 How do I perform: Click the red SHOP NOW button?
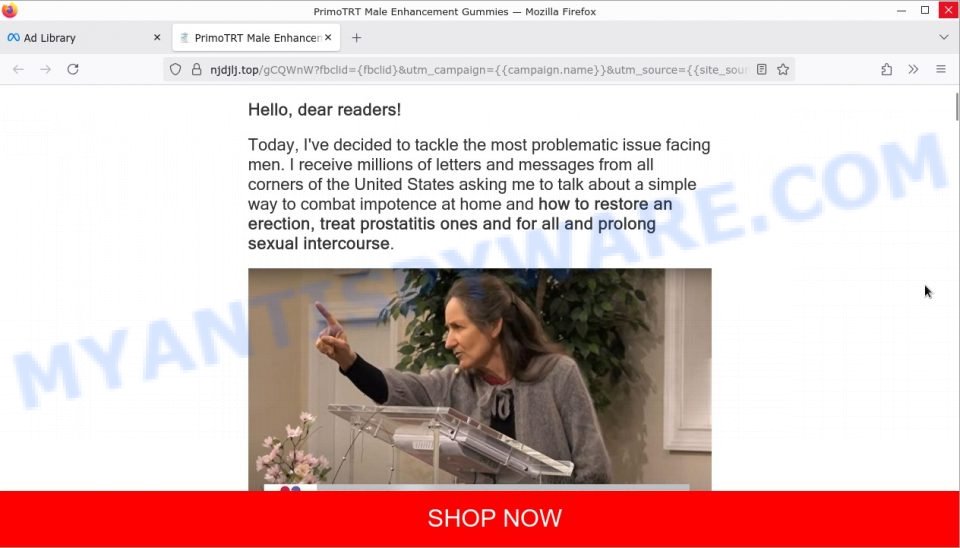(x=480, y=518)
